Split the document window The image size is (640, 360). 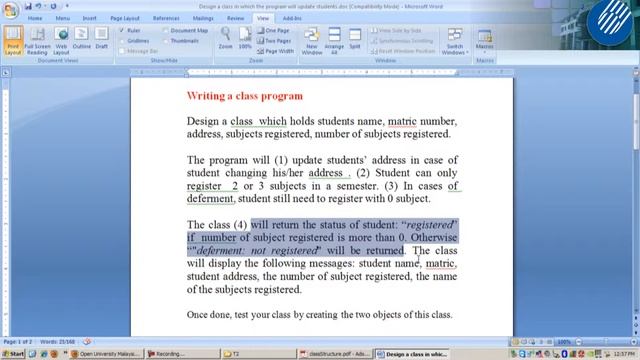[355, 38]
